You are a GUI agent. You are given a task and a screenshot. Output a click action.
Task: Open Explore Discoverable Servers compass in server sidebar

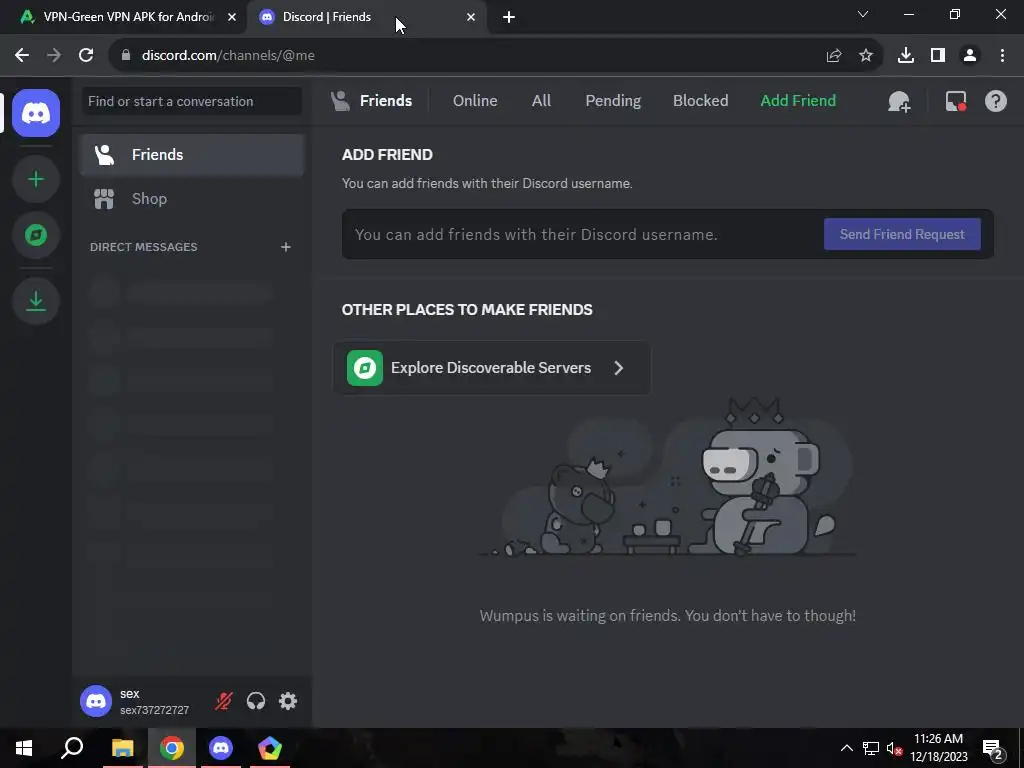coord(36,235)
